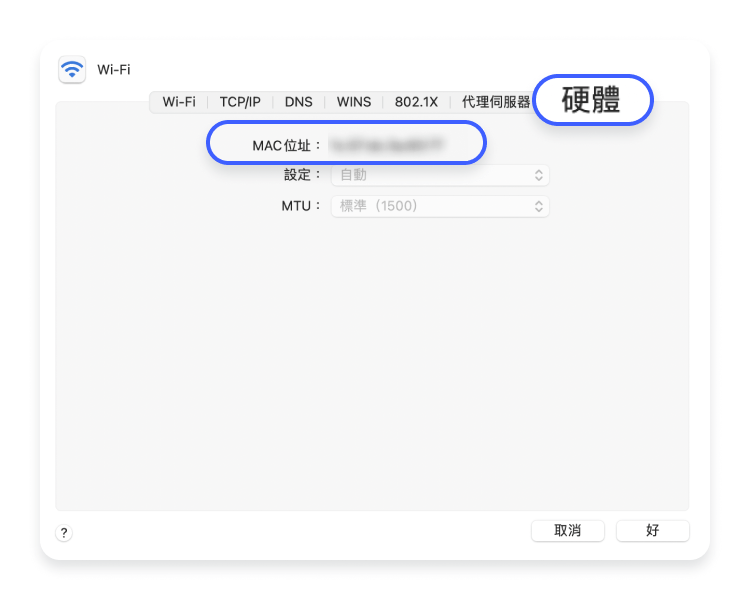Open the MTU dropdown showing 標準 (1500)
This screenshot has height=602, width=750.
click(x=440, y=206)
